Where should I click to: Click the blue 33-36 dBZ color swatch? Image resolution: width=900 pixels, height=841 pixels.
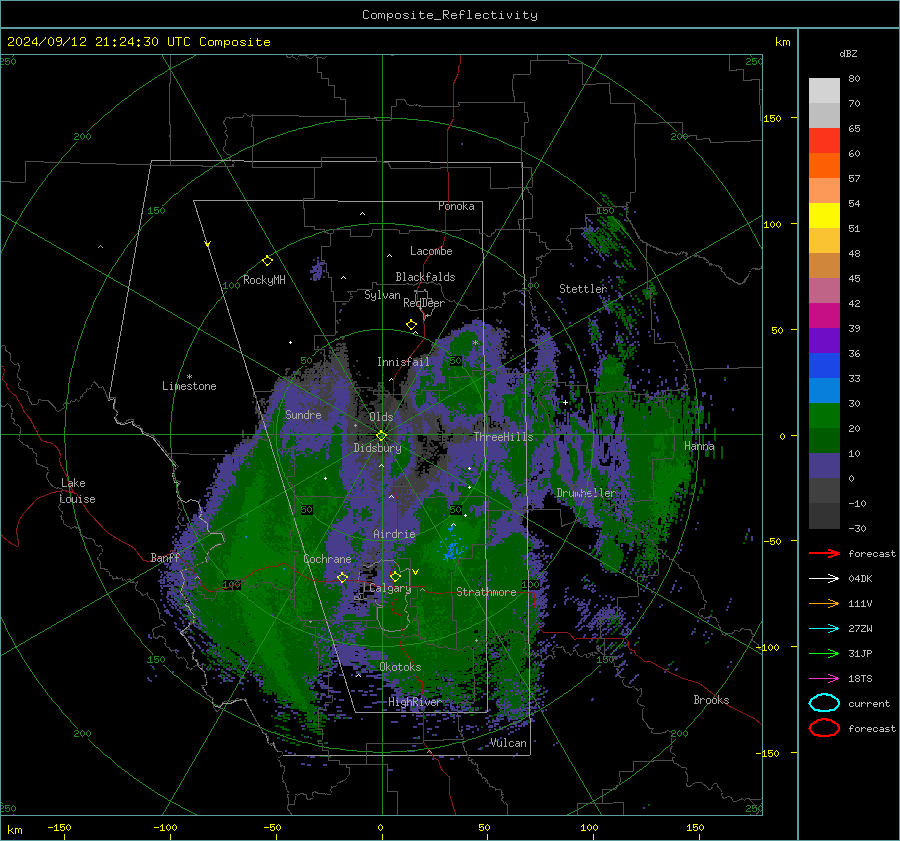(824, 366)
